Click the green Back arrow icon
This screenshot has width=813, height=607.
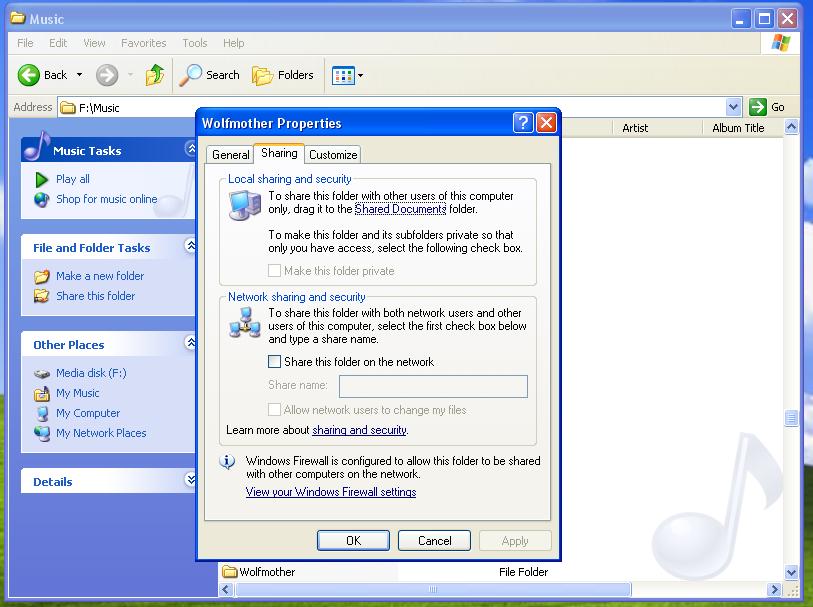click(29, 75)
